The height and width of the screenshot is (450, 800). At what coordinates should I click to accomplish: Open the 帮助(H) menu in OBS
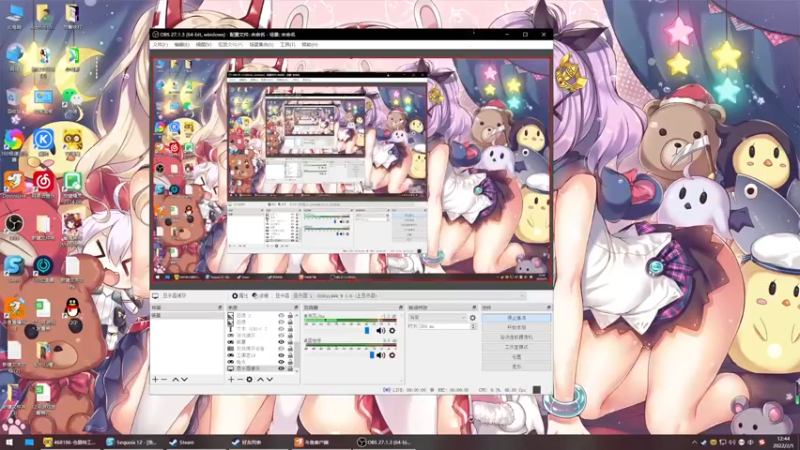[x=310, y=45]
